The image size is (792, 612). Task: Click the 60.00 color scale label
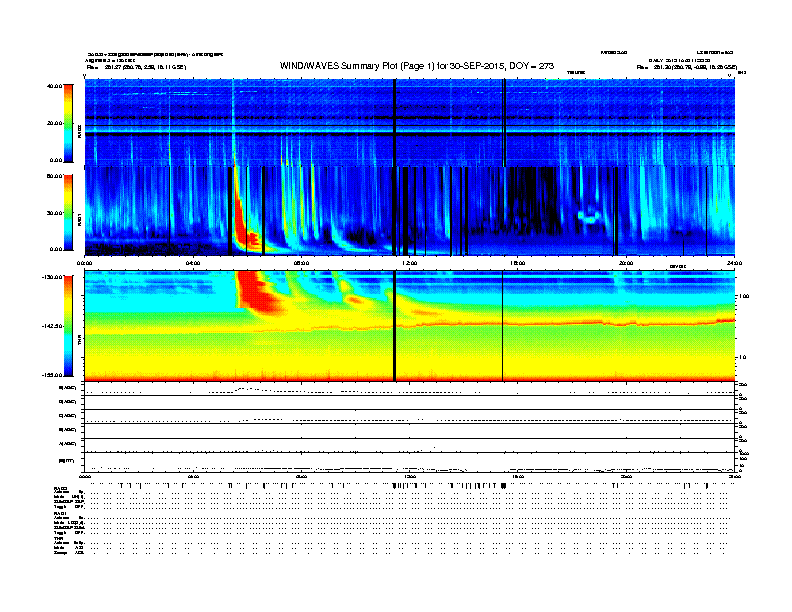tap(54, 176)
